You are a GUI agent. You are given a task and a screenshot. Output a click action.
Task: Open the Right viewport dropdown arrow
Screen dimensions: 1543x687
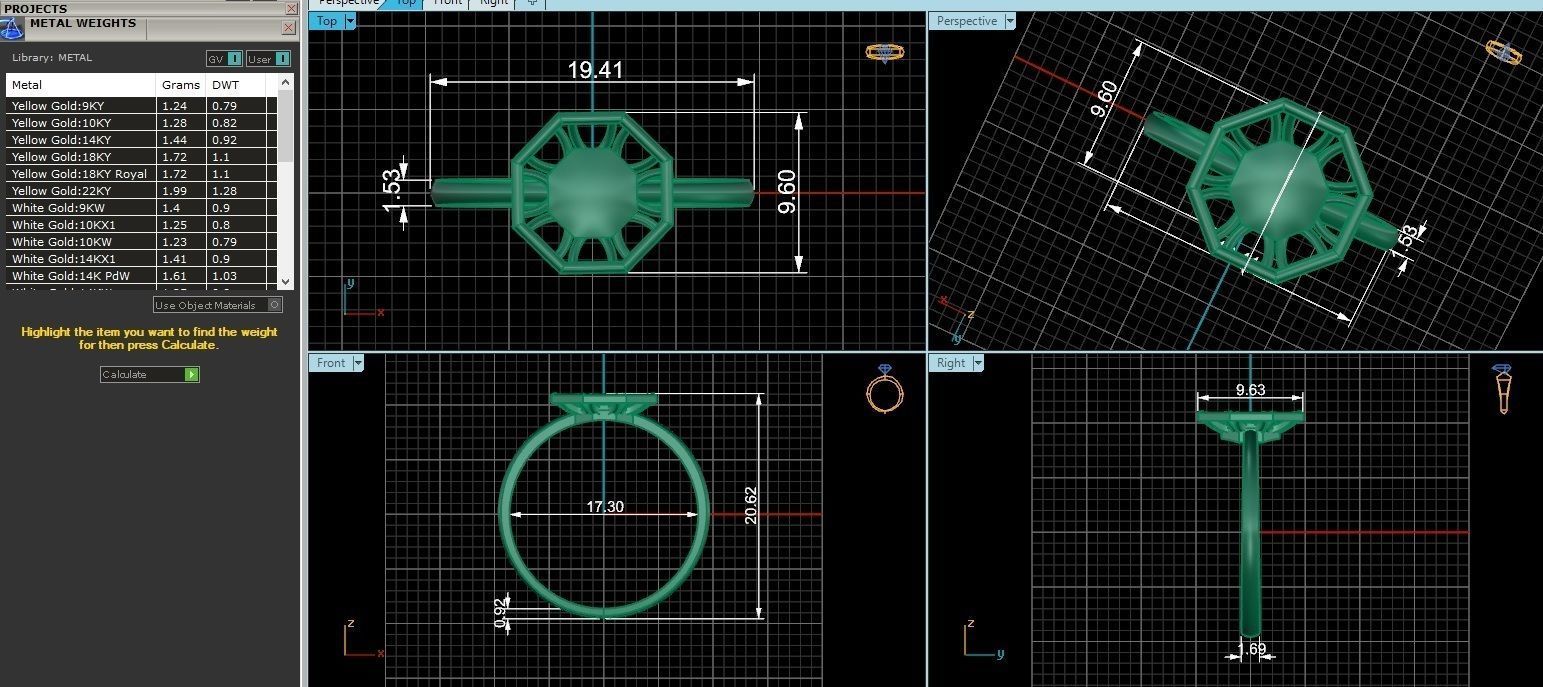978,363
